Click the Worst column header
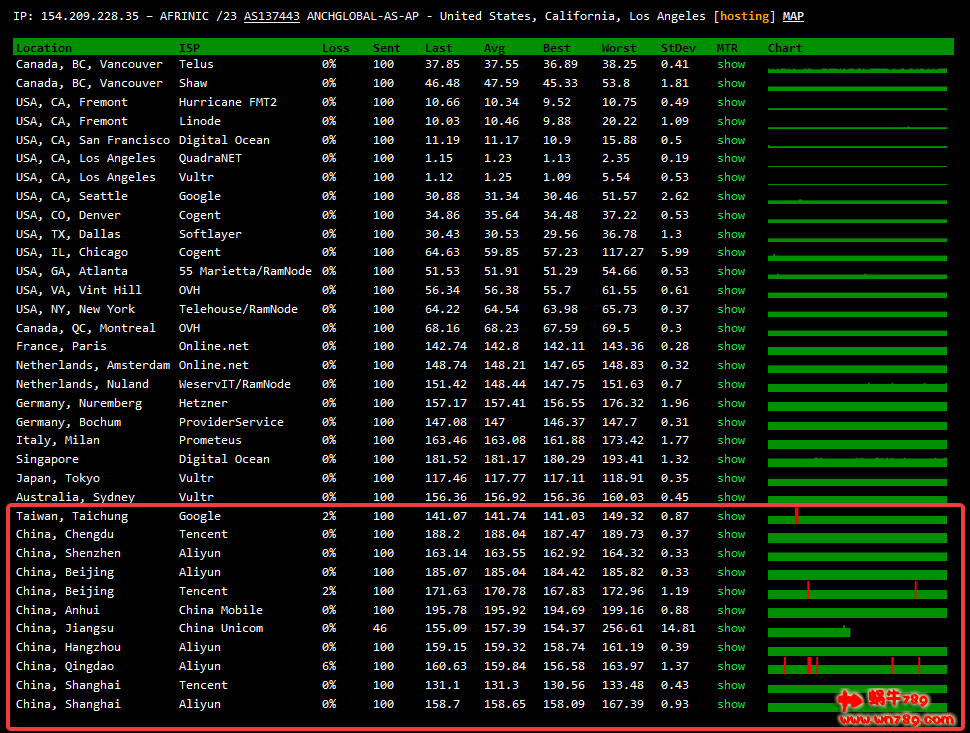970x733 pixels. pyautogui.click(x=618, y=47)
